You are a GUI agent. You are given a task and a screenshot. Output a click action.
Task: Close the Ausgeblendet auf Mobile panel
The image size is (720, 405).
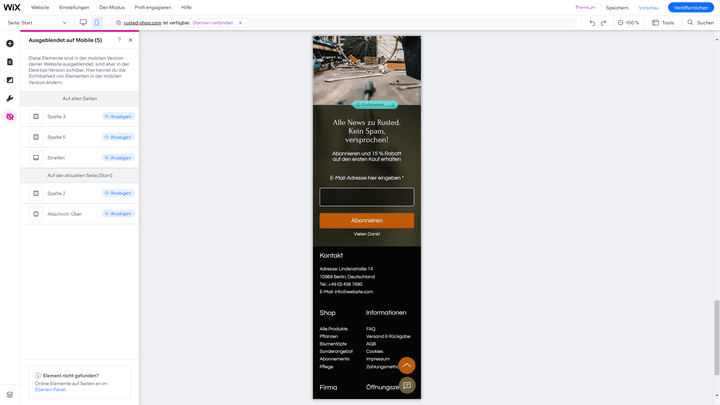(130, 40)
